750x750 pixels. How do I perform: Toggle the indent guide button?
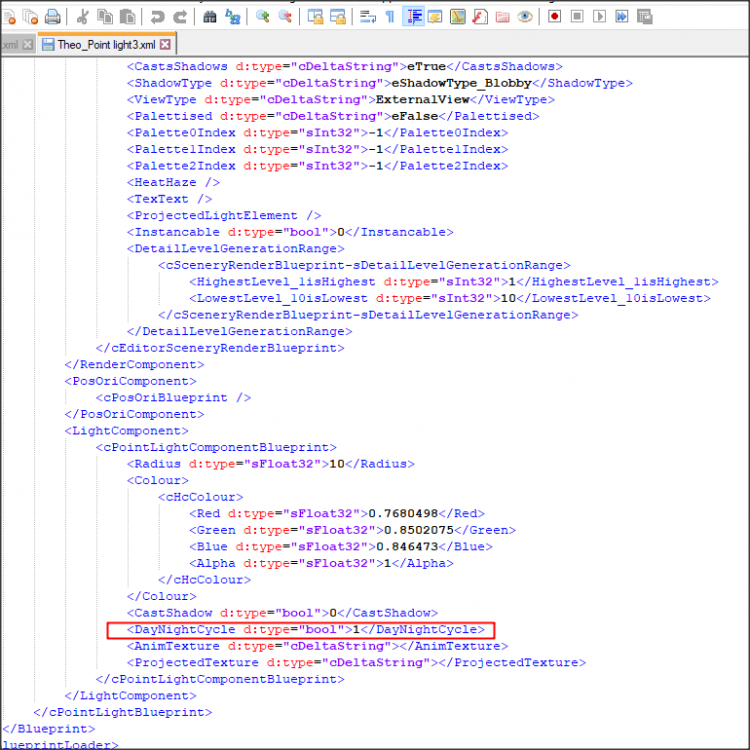pyautogui.click(x=413, y=17)
